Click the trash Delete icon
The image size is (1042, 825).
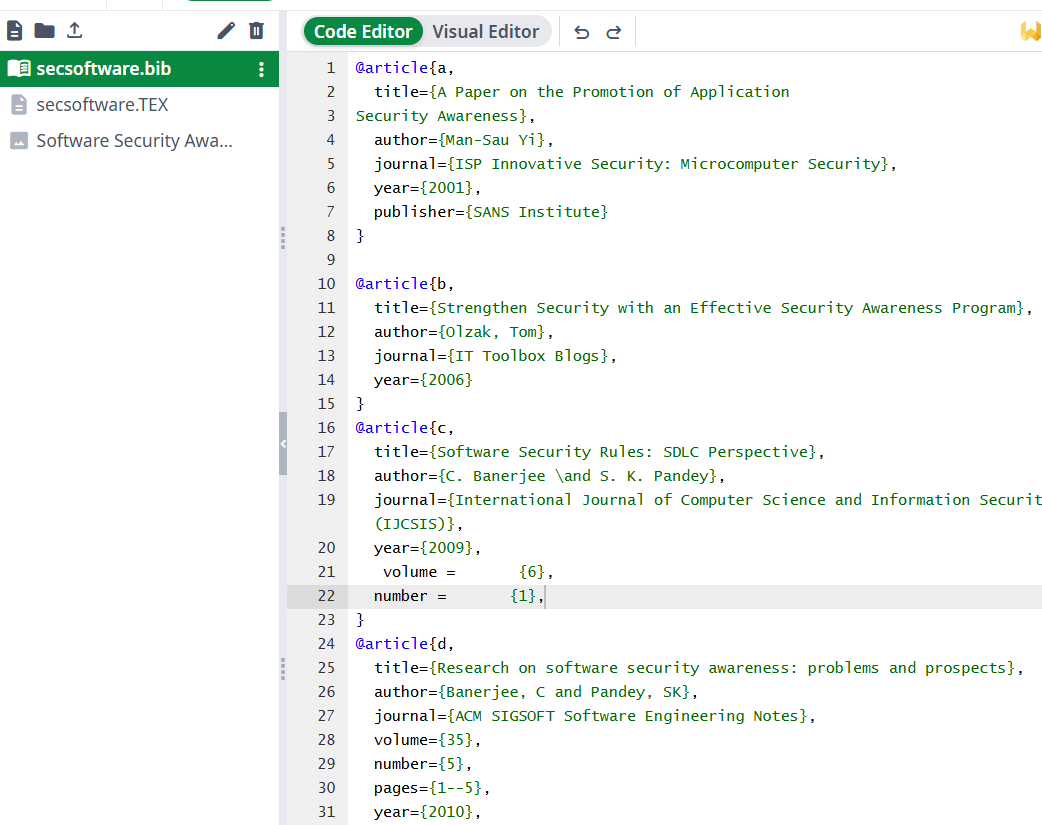pyautogui.click(x=257, y=31)
